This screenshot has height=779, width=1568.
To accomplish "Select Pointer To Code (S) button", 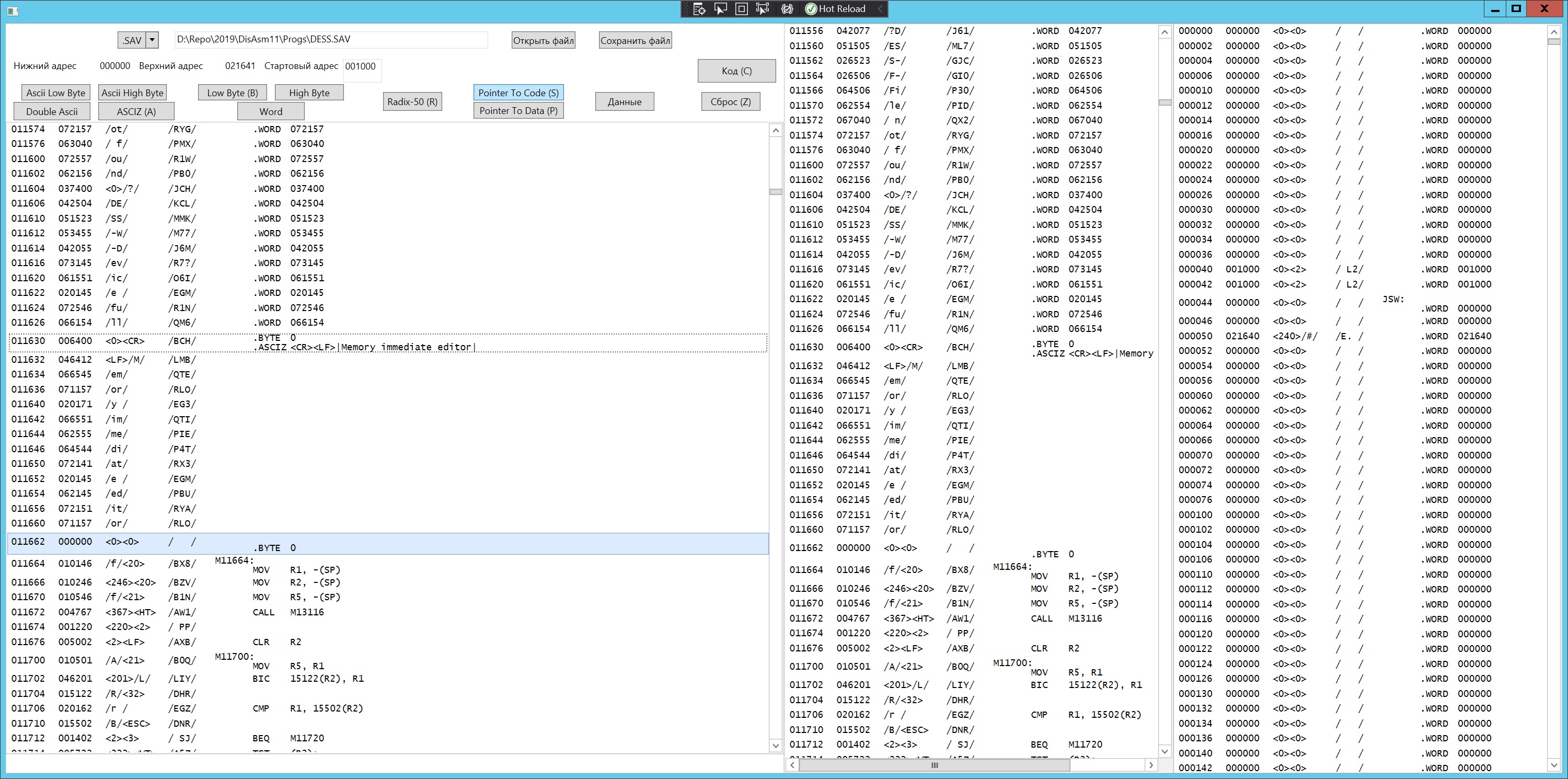I will point(518,93).
